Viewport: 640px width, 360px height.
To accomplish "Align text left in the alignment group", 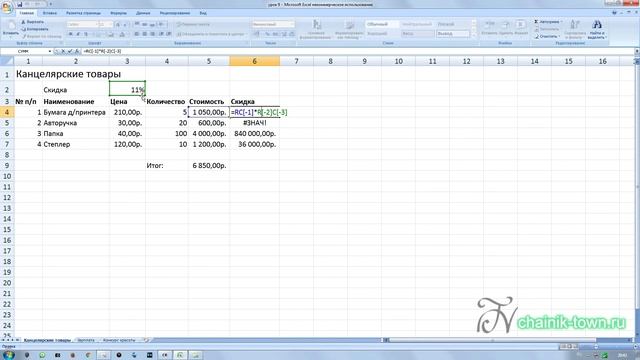I will pos(137,34).
